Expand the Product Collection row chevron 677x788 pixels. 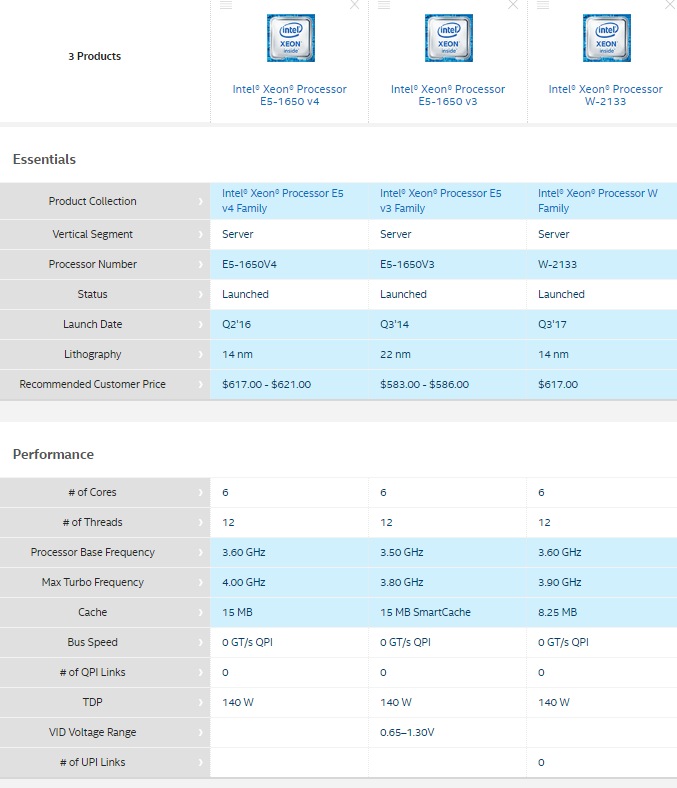click(201, 201)
